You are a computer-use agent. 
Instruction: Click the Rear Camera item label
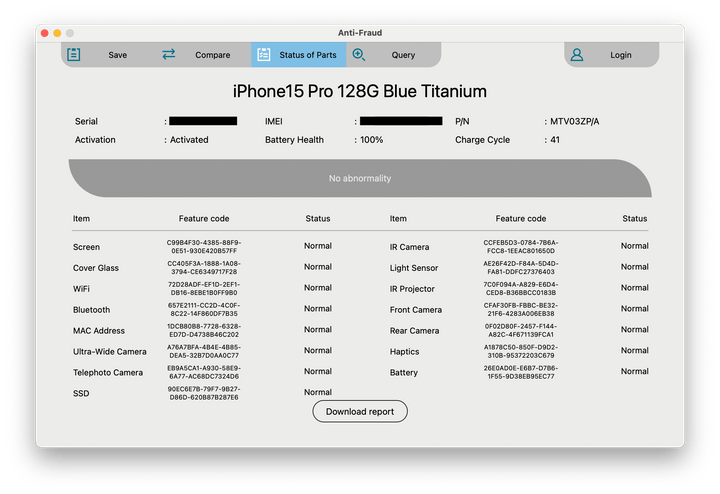point(414,331)
